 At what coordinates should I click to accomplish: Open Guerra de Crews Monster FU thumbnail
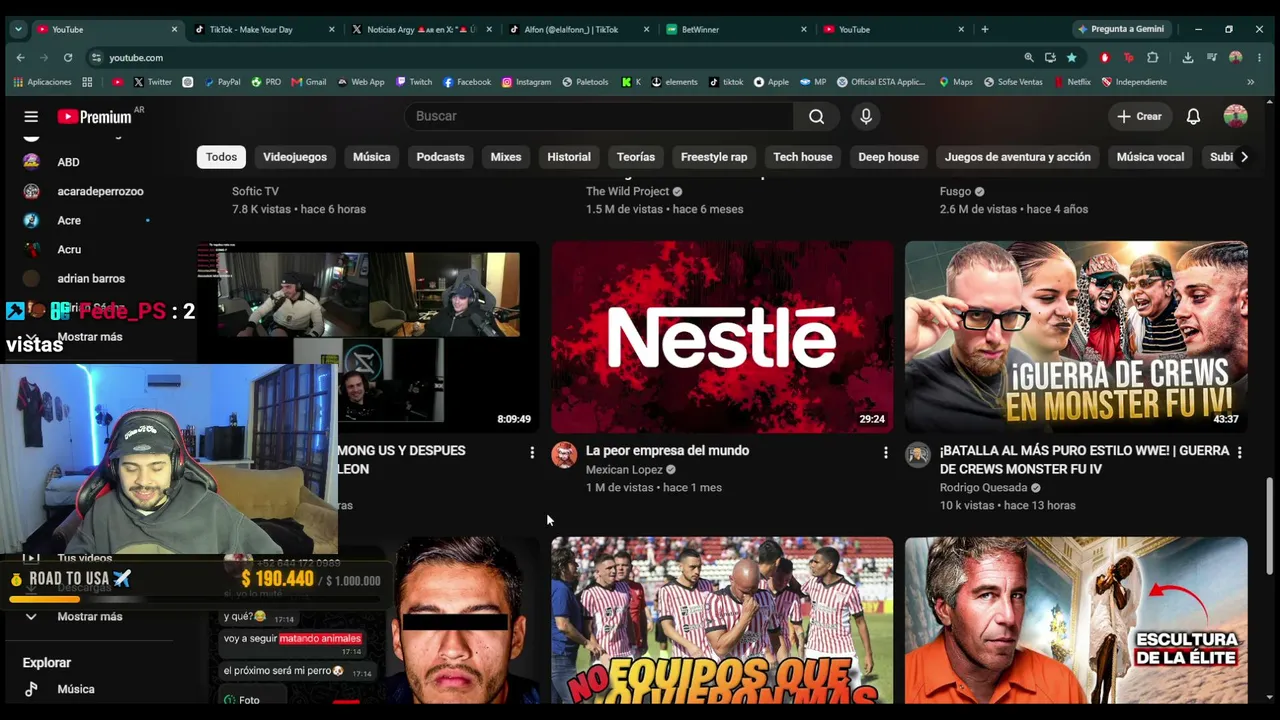(x=1076, y=337)
